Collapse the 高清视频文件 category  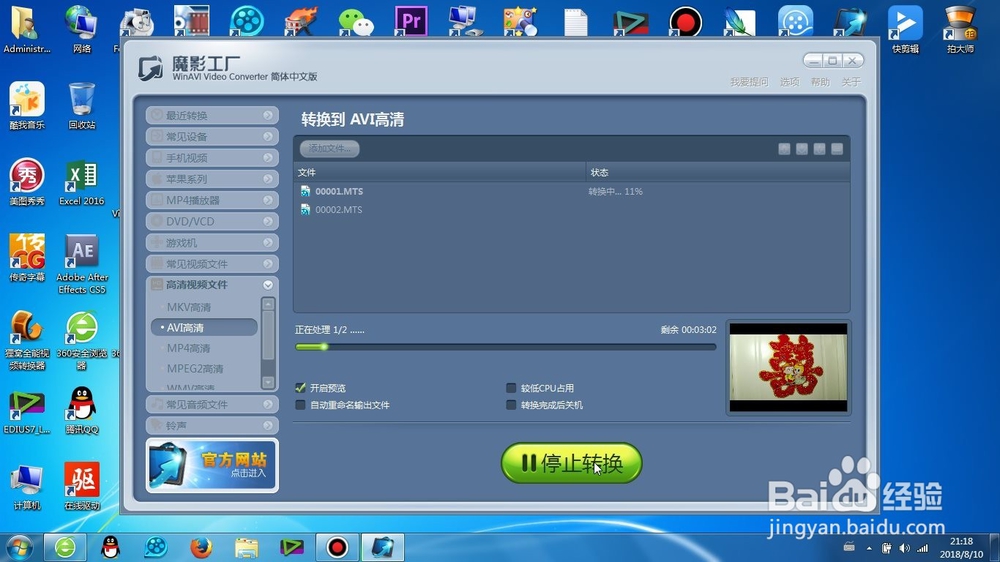212,285
